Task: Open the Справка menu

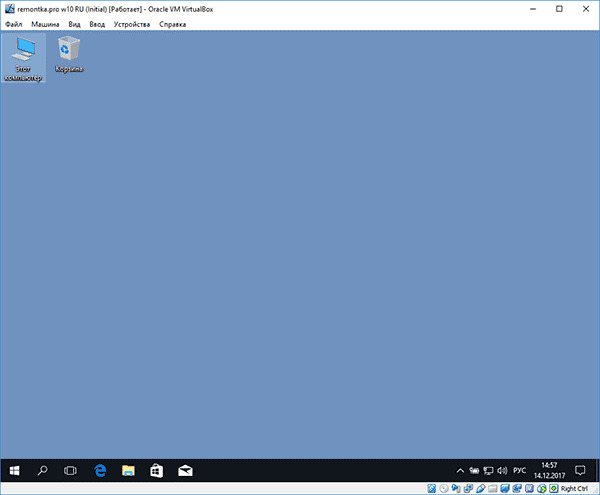Action: click(x=173, y=23)
